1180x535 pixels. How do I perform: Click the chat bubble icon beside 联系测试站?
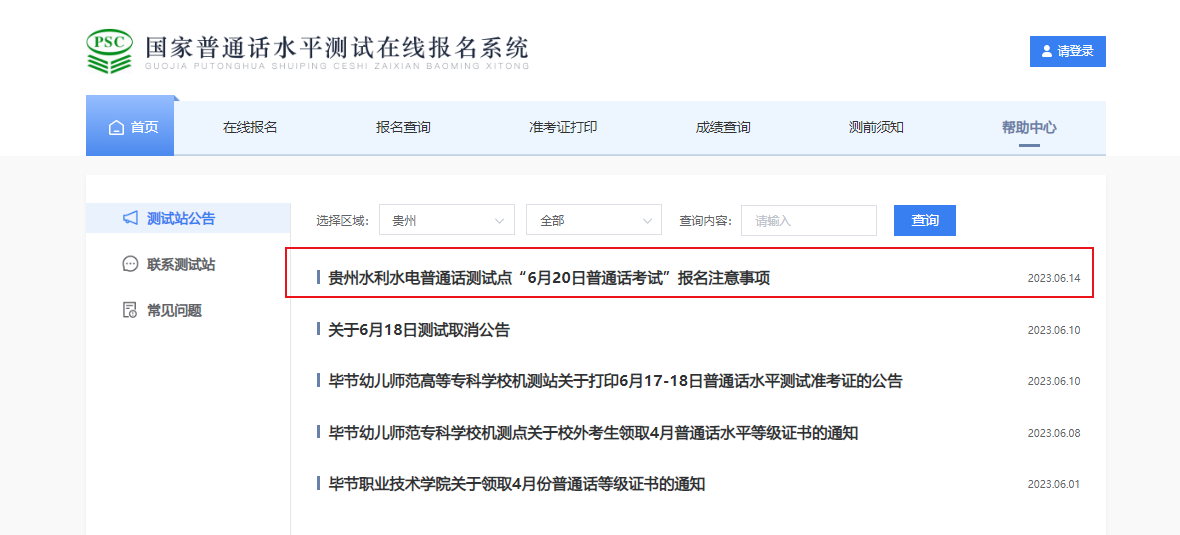130,264
